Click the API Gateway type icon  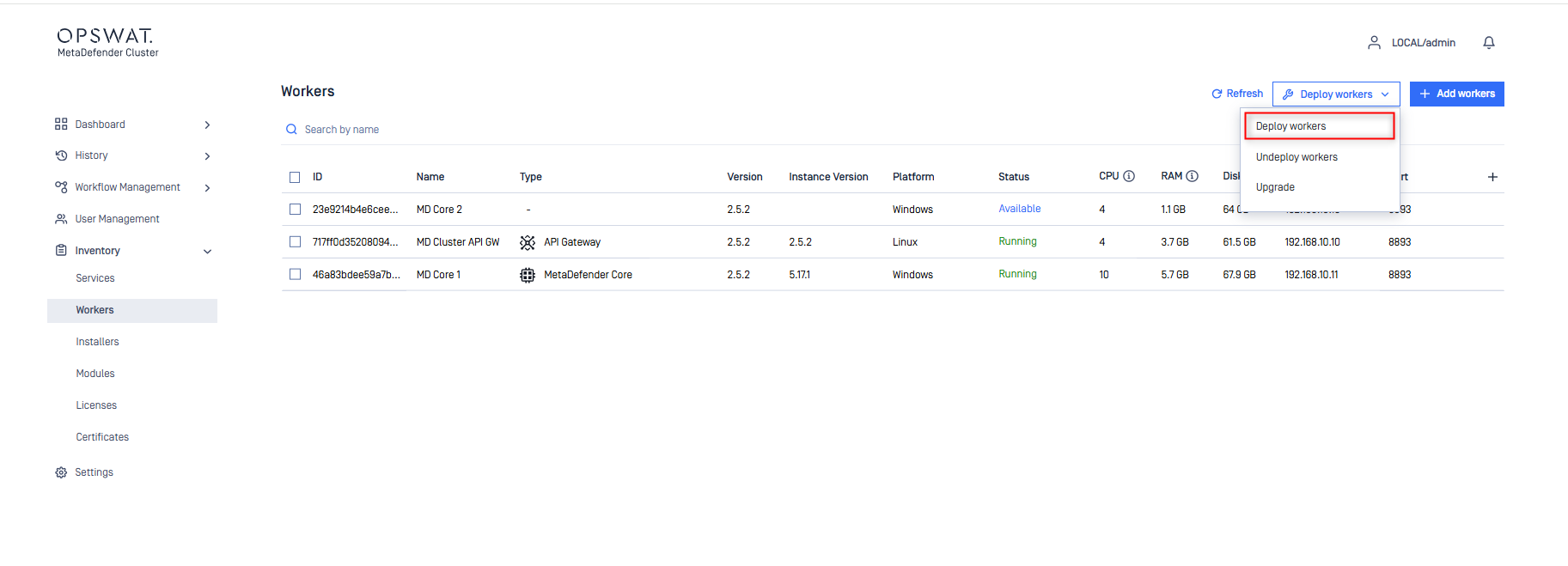[528, 242]
